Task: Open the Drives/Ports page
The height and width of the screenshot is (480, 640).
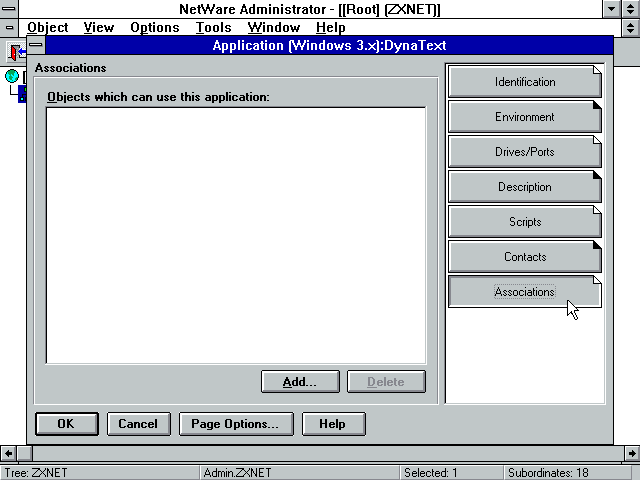Action: pyautogui.click(x=524, y=152)
